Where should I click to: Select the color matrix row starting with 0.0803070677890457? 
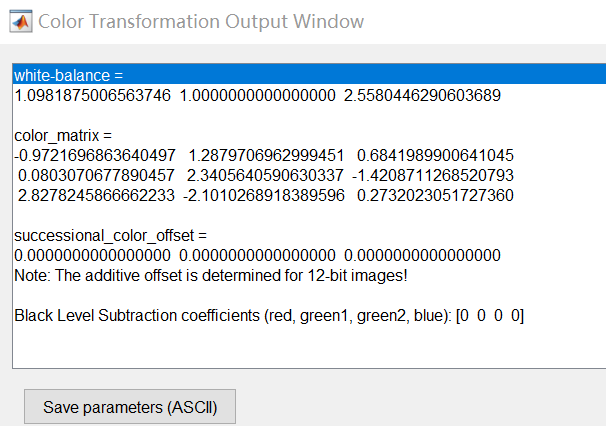point(266,175)
